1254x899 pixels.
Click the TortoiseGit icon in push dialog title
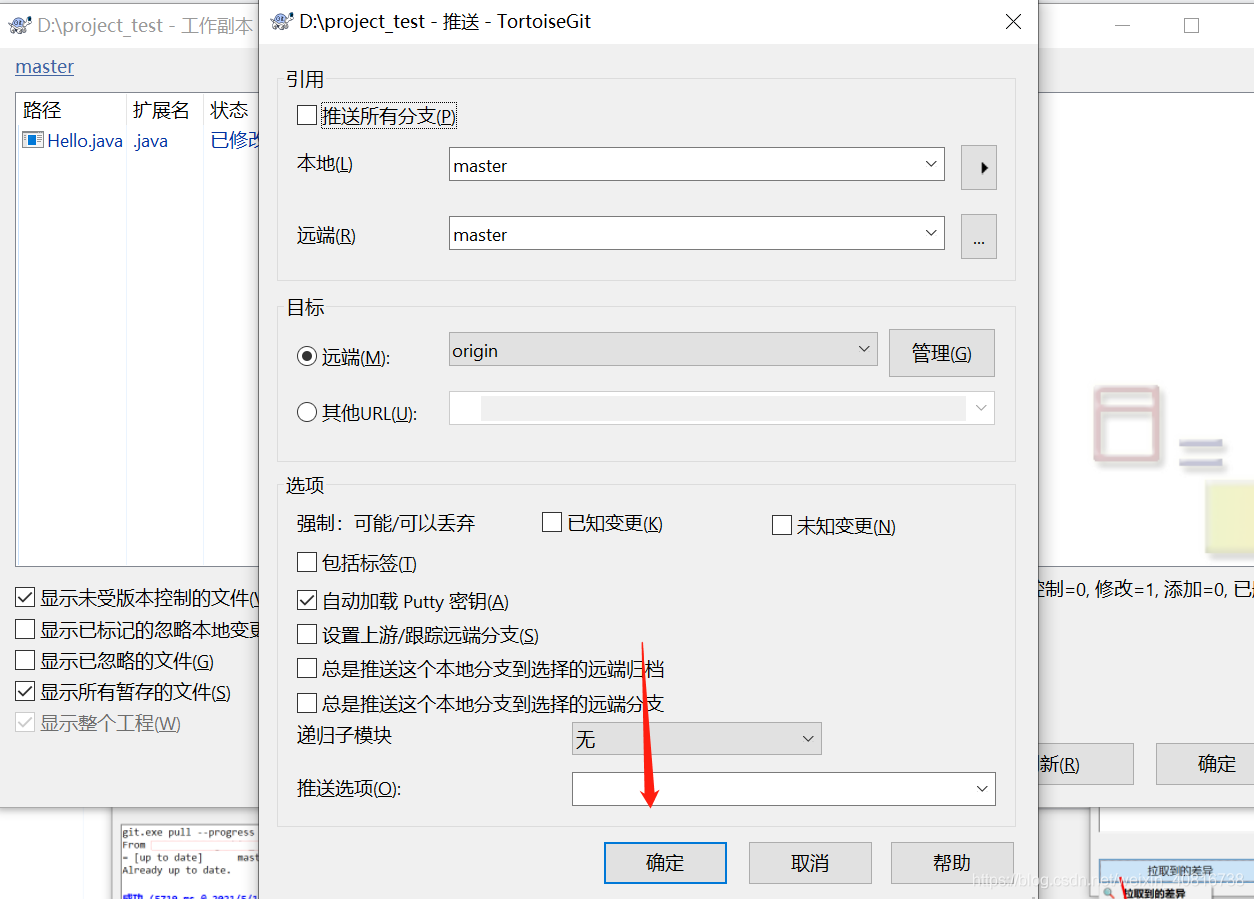click(283, 21)
